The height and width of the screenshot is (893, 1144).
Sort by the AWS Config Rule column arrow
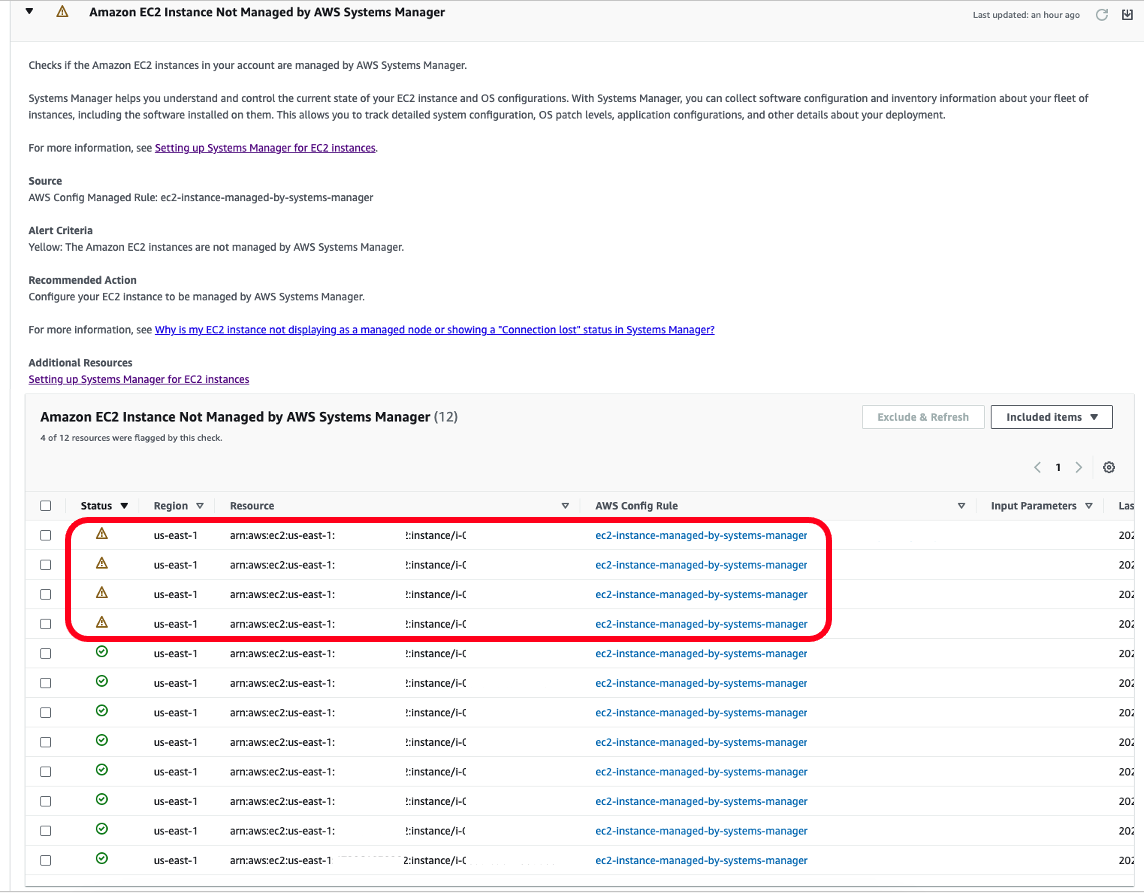(x=961, y=506)
